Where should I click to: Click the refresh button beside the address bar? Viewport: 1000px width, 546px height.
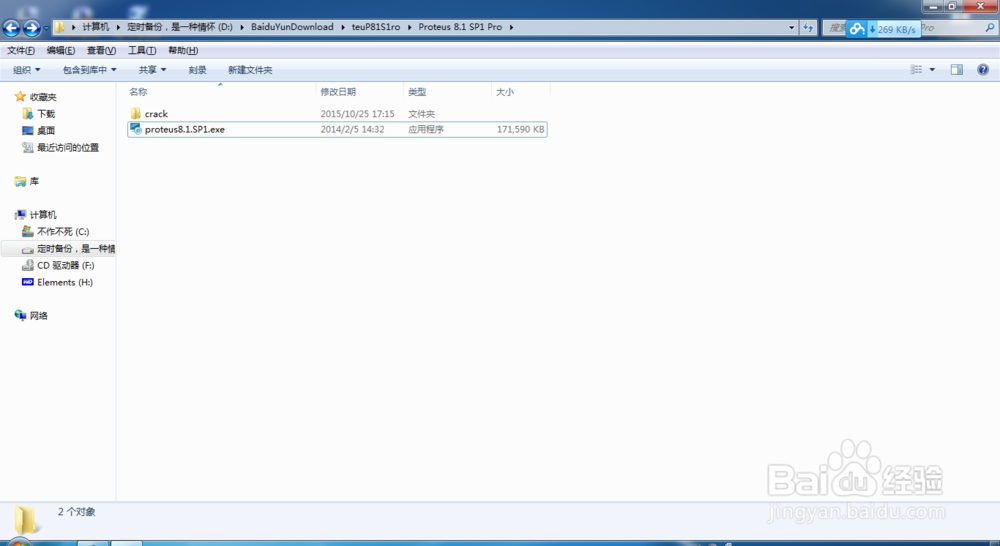(x=808, y=27)
